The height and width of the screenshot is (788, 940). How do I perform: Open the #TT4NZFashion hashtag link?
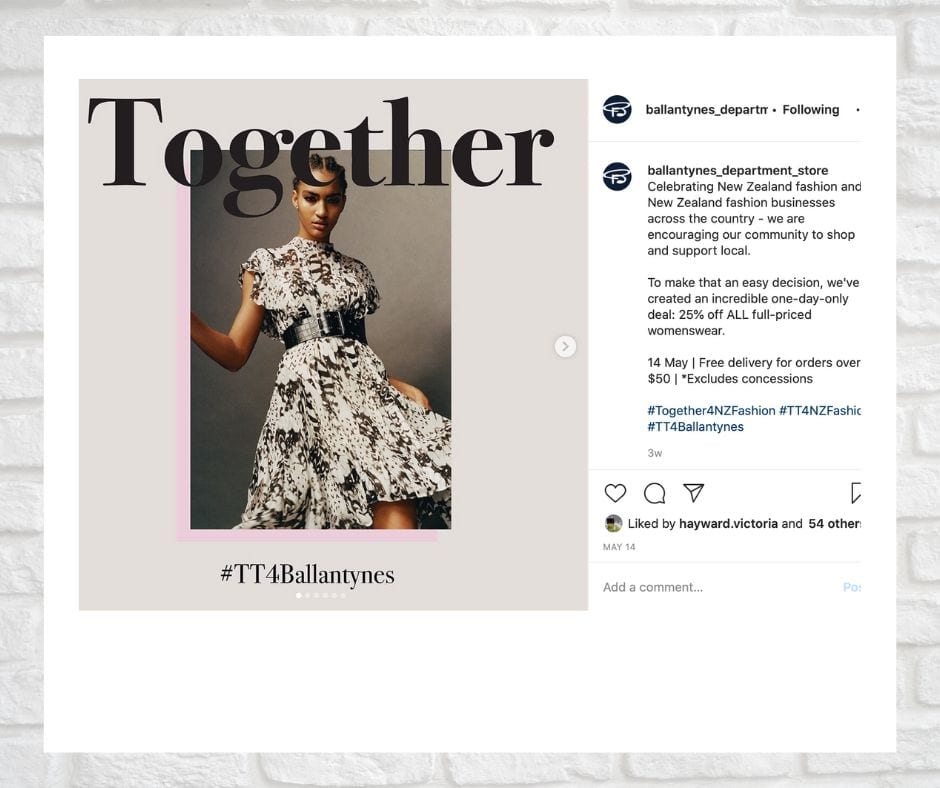(820, 411)
